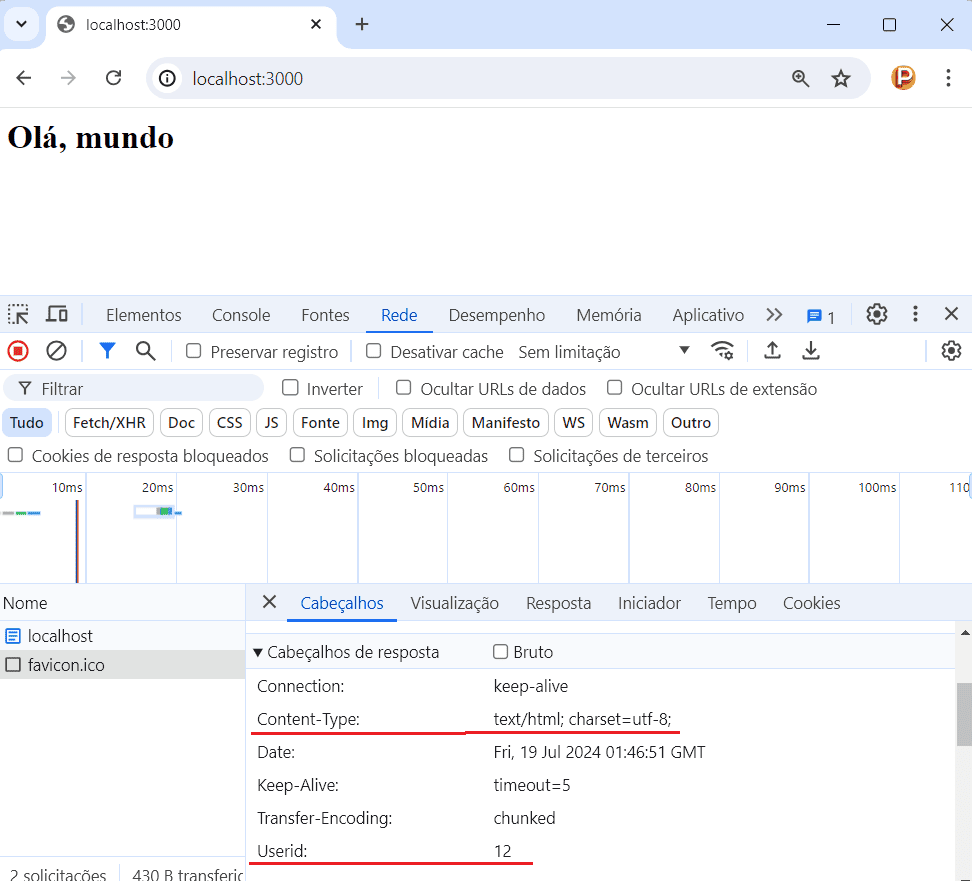Open DevTools settings gear

pyautogui.click(x=877, y=315)
